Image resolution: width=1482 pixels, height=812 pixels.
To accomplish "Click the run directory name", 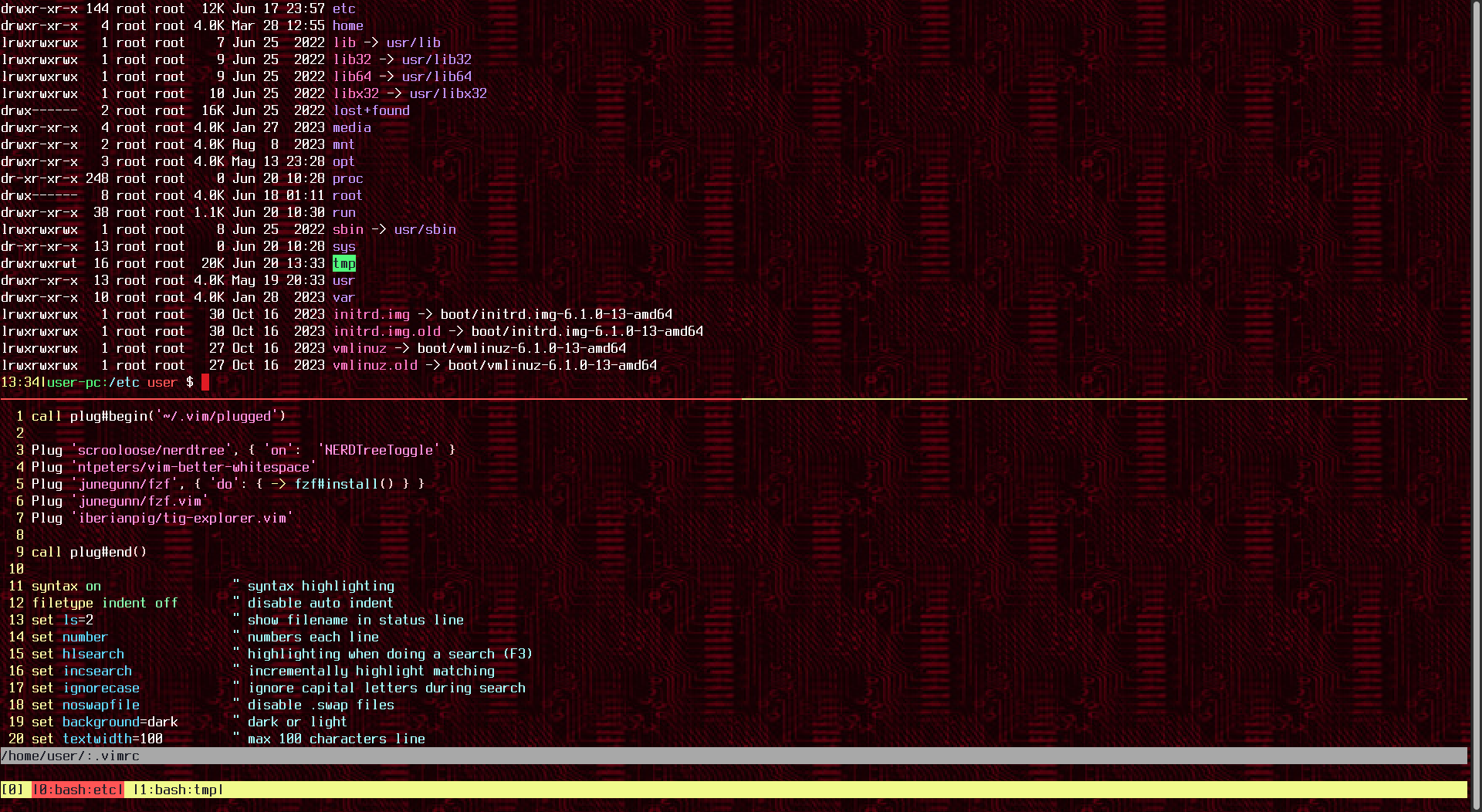I will click(344, 212).
